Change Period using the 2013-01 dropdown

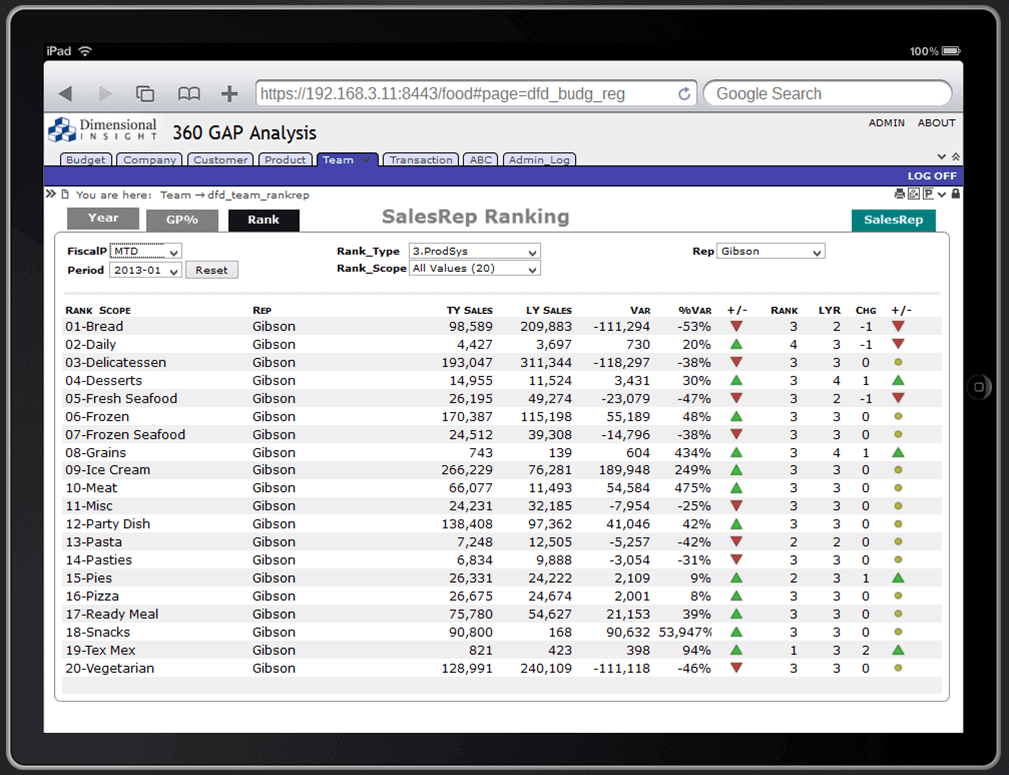click(145, 270)
